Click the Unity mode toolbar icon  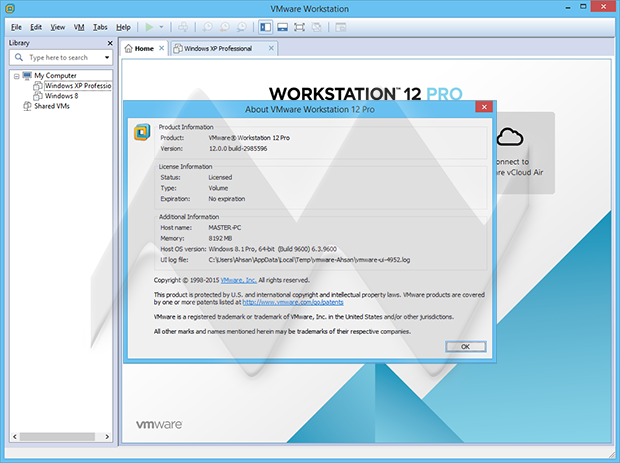pyautogui.click(x=316, y=27)
